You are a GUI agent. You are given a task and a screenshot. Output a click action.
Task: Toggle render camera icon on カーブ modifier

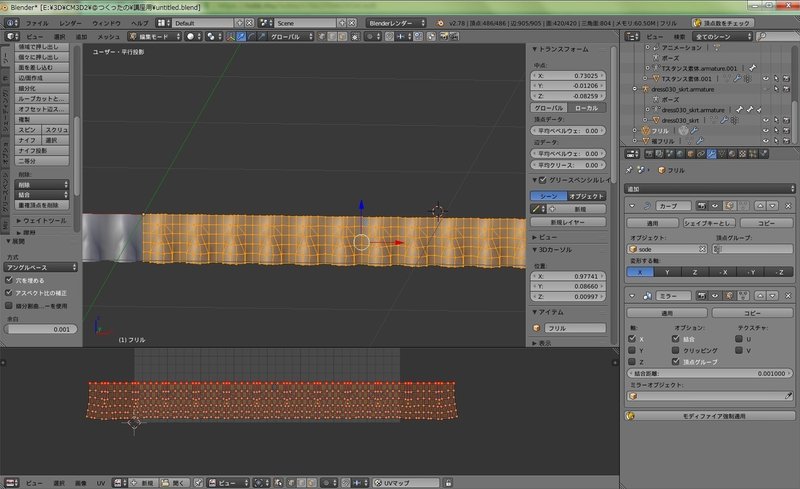tap(702, 206)
